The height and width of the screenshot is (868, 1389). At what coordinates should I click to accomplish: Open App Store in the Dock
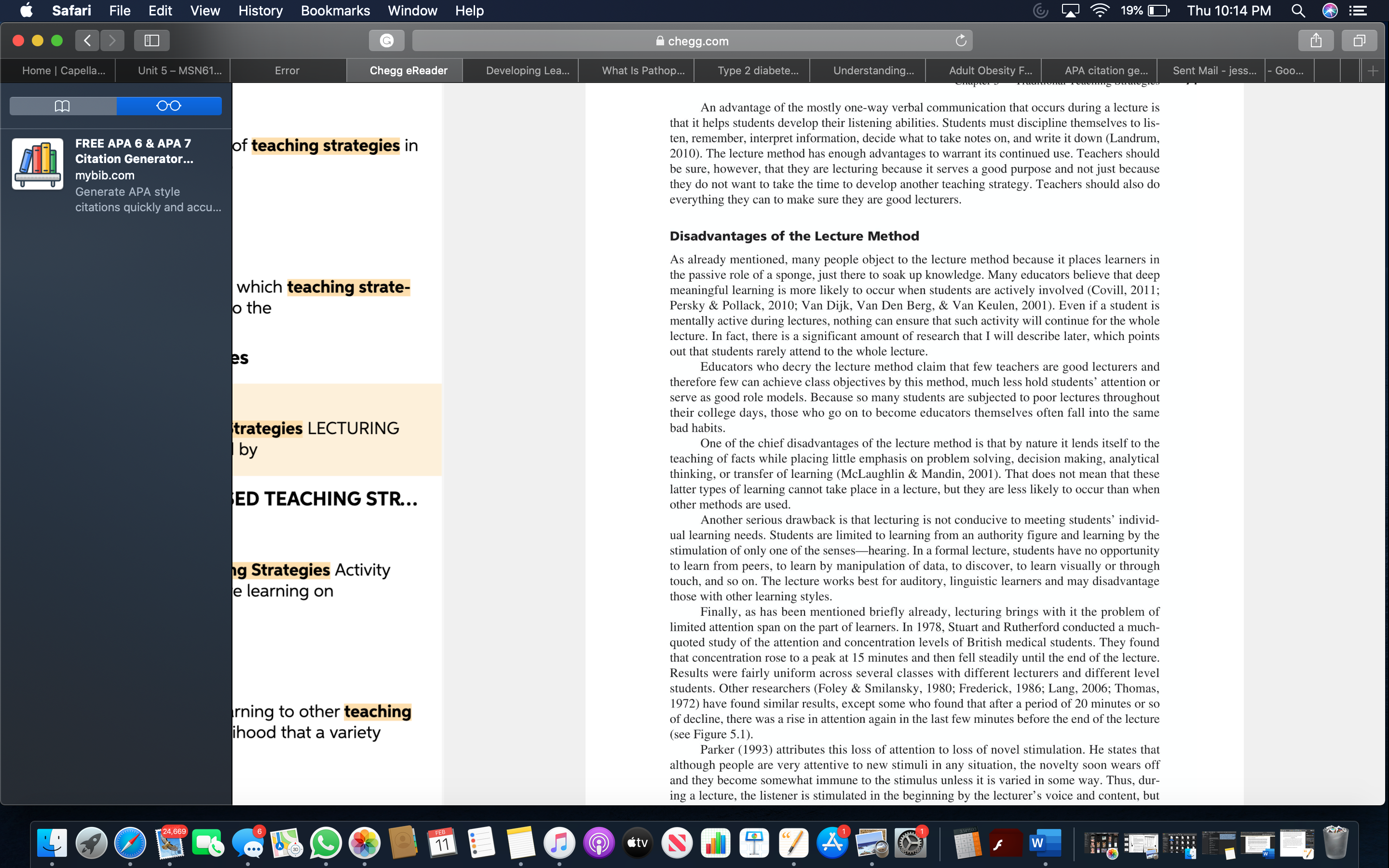(x=832, y=843)
